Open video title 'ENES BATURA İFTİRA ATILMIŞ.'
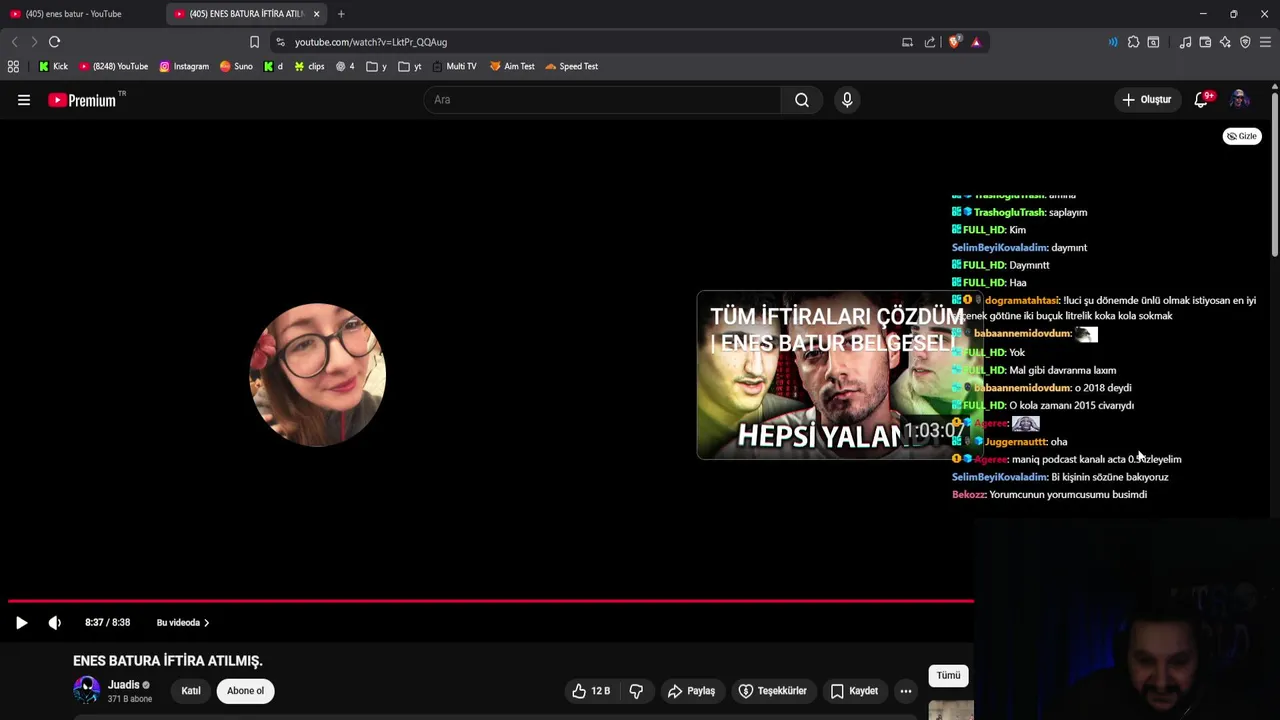Image resolution: width=1280 pixels, height=720 pixels. coord(168,661)
